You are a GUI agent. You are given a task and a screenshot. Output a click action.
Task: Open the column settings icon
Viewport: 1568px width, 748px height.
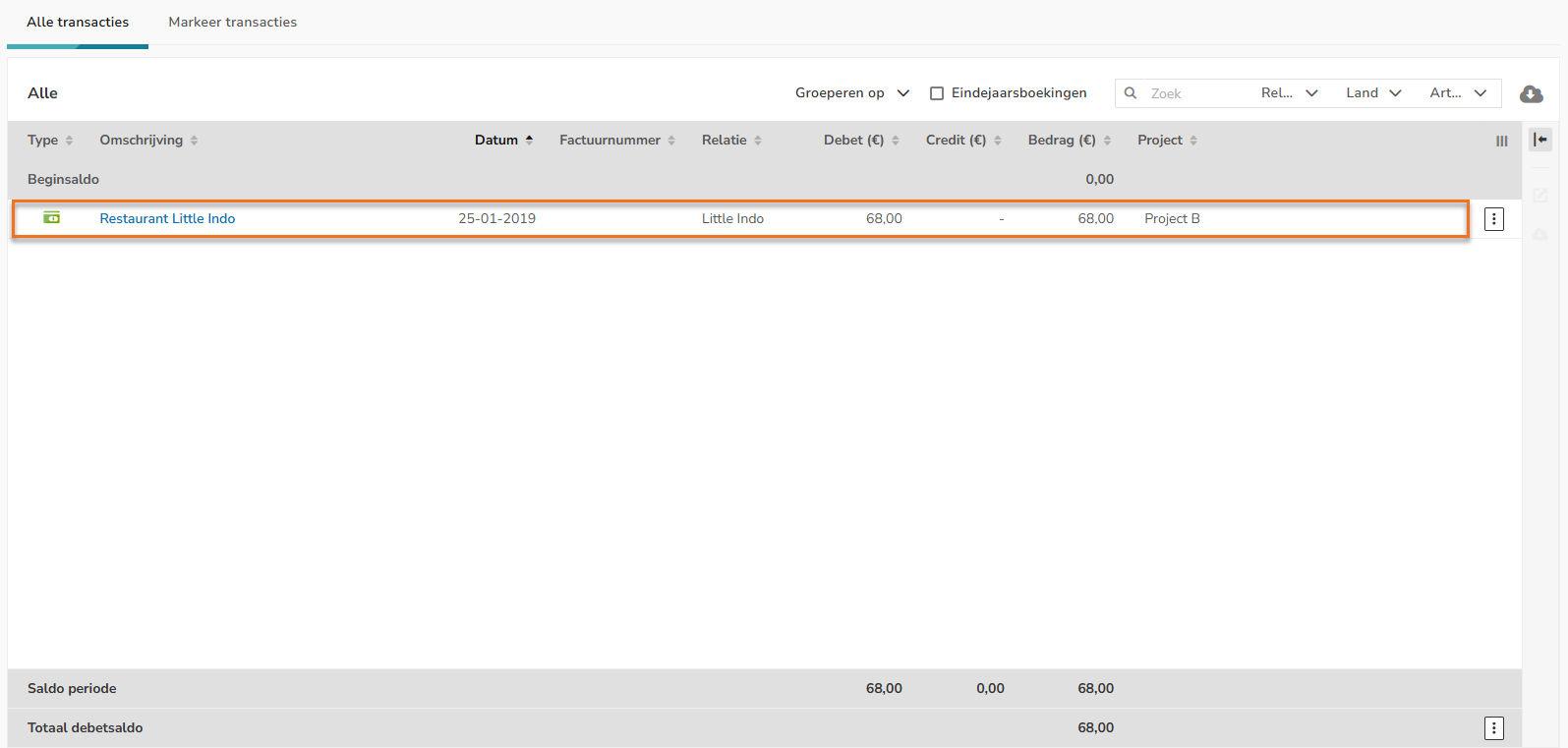1502,141
